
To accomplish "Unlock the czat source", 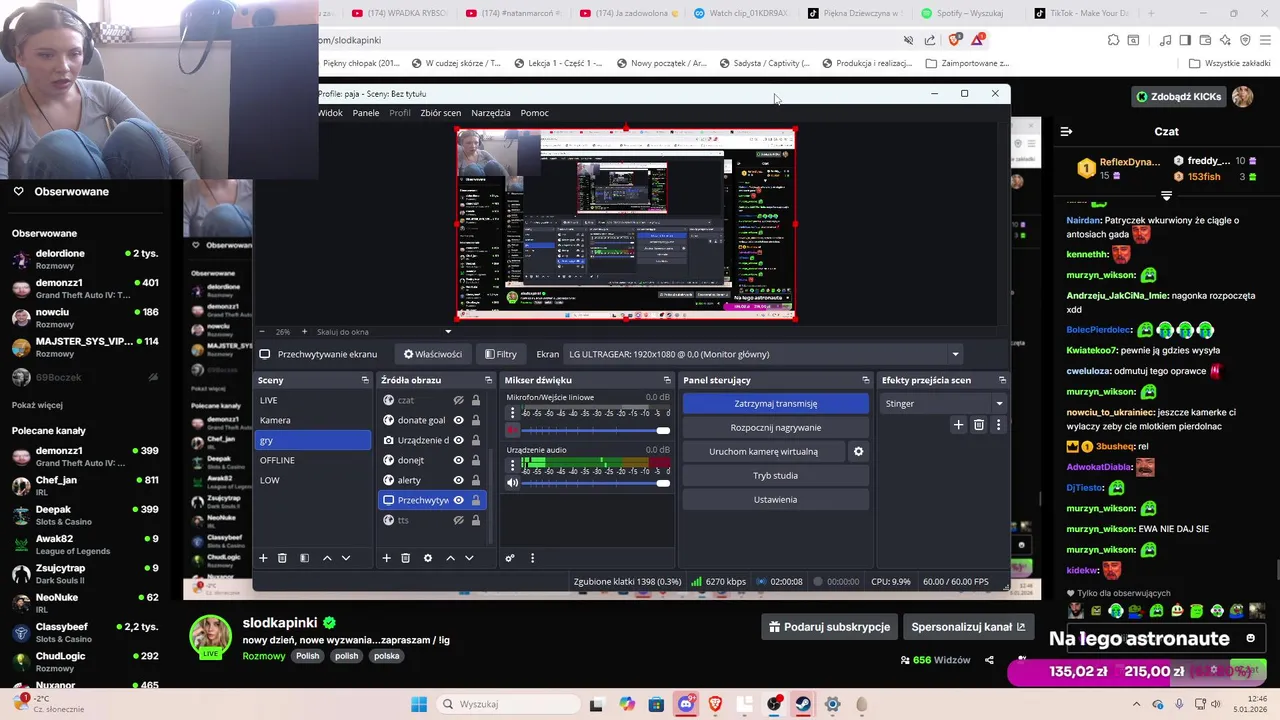I will (x=476, y=400).
